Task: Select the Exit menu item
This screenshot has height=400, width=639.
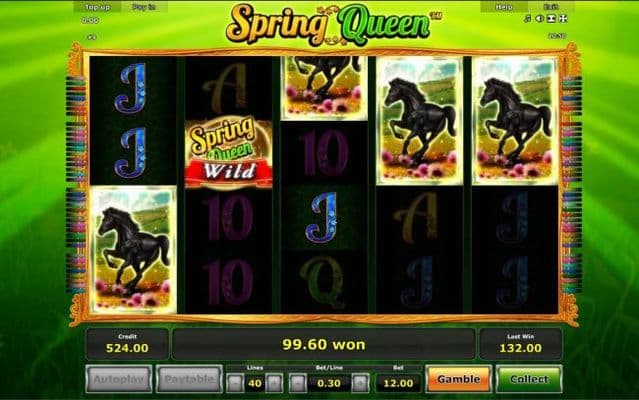Action: tap(551, 7)
